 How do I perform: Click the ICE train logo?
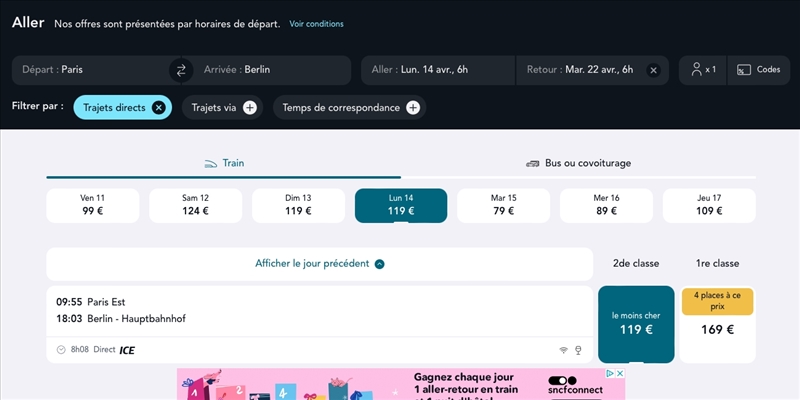click(127, 350)
